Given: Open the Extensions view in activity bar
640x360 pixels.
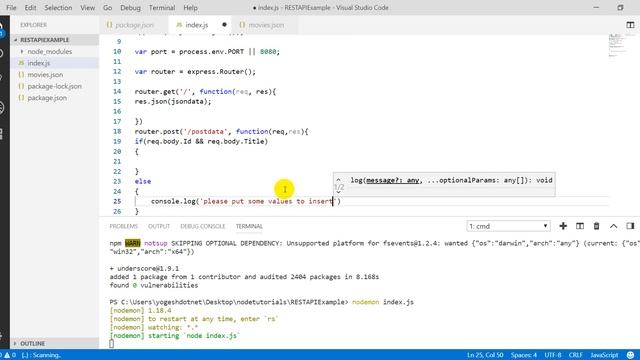Looking at the screenshot, I should pyautogui.click(x=2, y=133).
